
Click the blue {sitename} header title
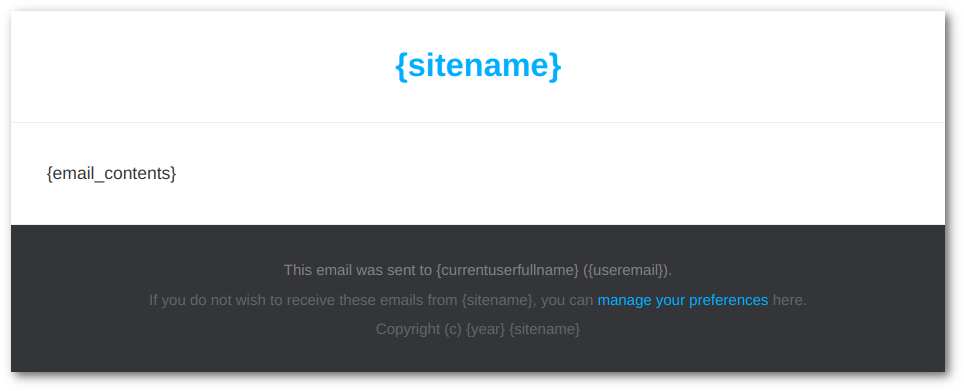478,66
